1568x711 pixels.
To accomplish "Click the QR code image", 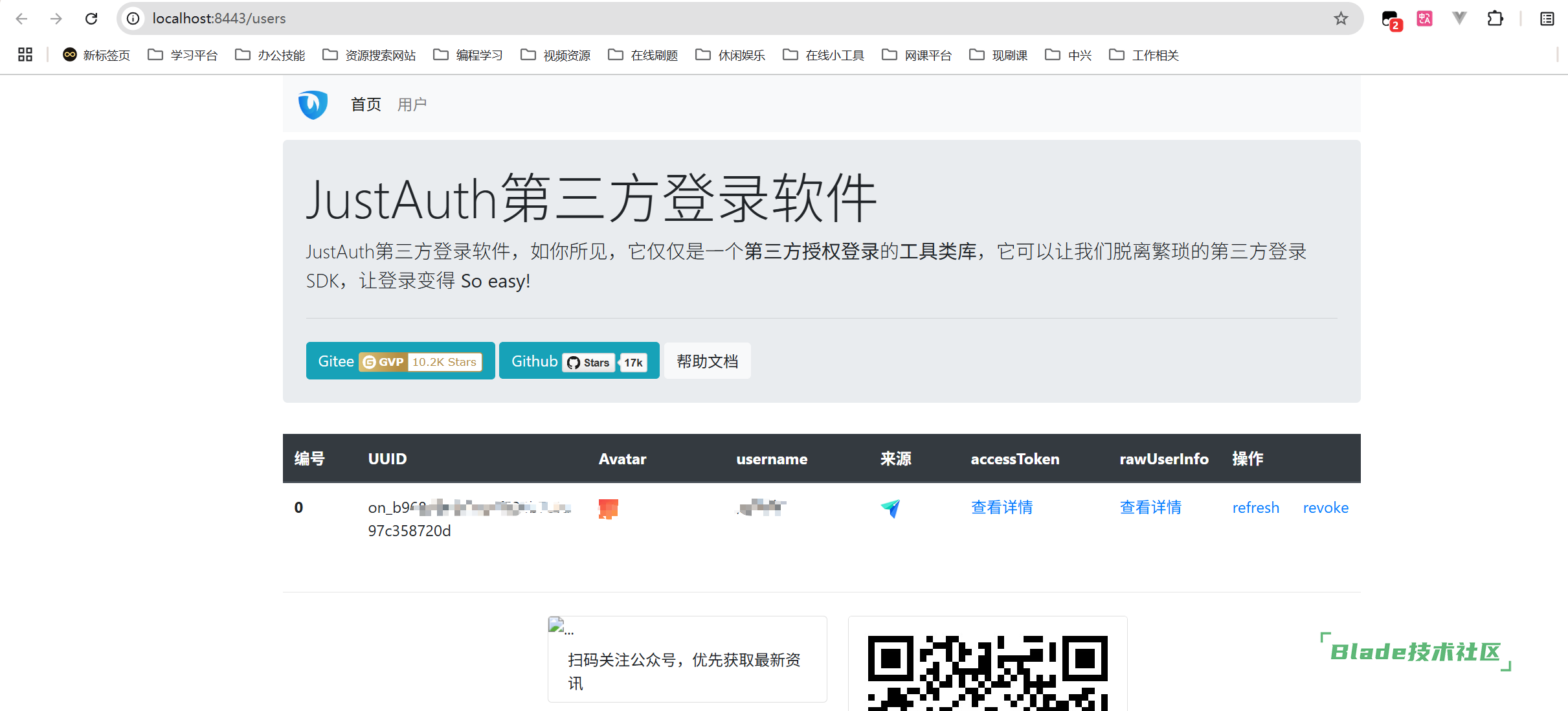I will pyautogui.click(x=987, y=673).
